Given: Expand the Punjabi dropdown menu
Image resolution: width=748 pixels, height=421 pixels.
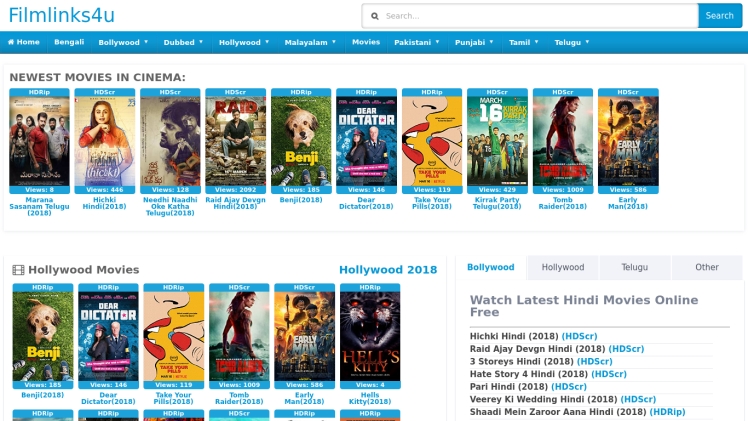Looking at the screenshot, I should pyautogui.click(x=474, y=42).
